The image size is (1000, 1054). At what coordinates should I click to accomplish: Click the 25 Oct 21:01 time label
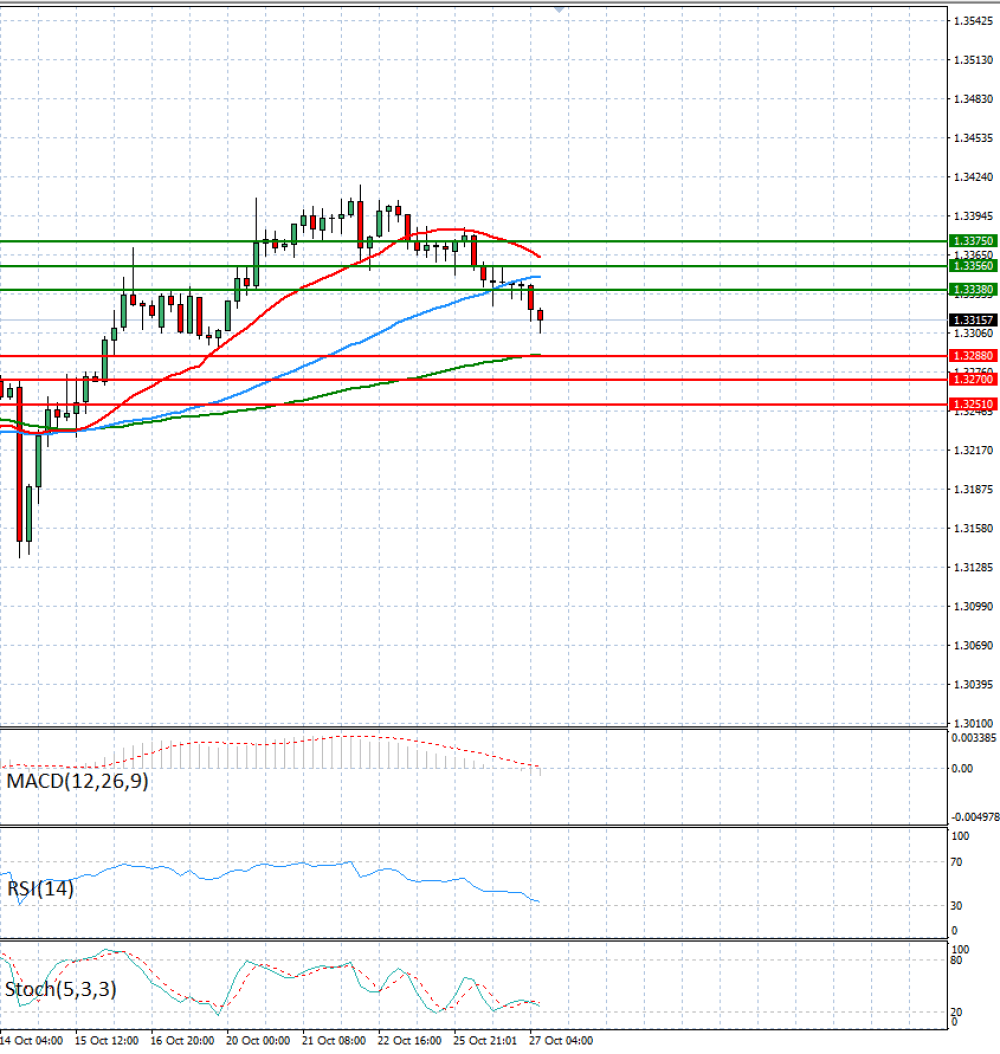[485, 1041]
